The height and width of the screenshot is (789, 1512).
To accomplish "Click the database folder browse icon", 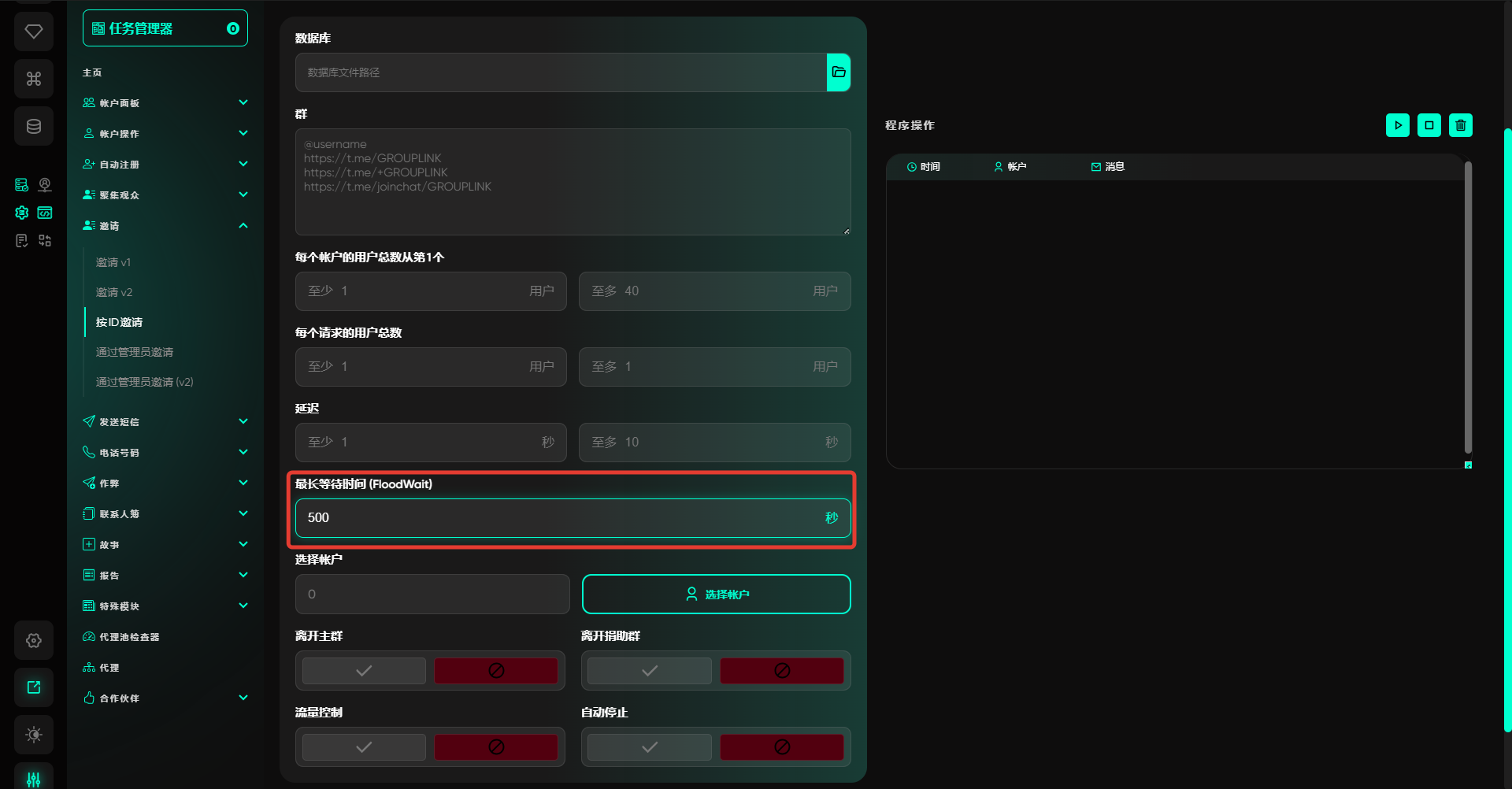I will 838,72.
